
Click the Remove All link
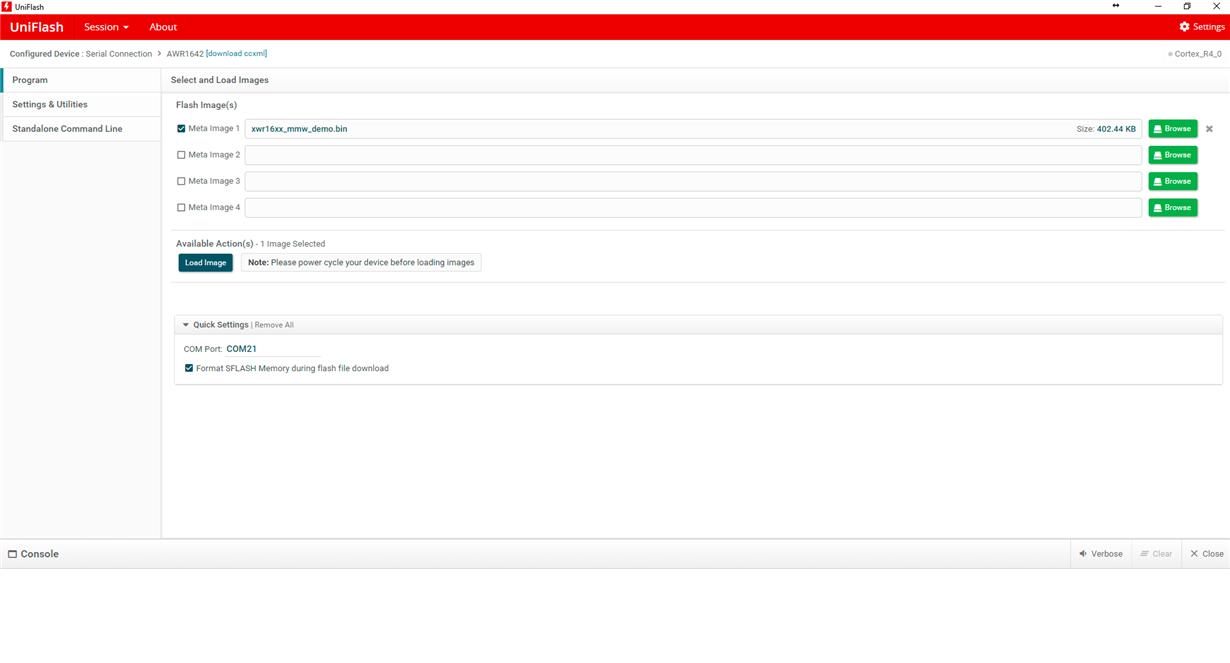click(274, 325)
